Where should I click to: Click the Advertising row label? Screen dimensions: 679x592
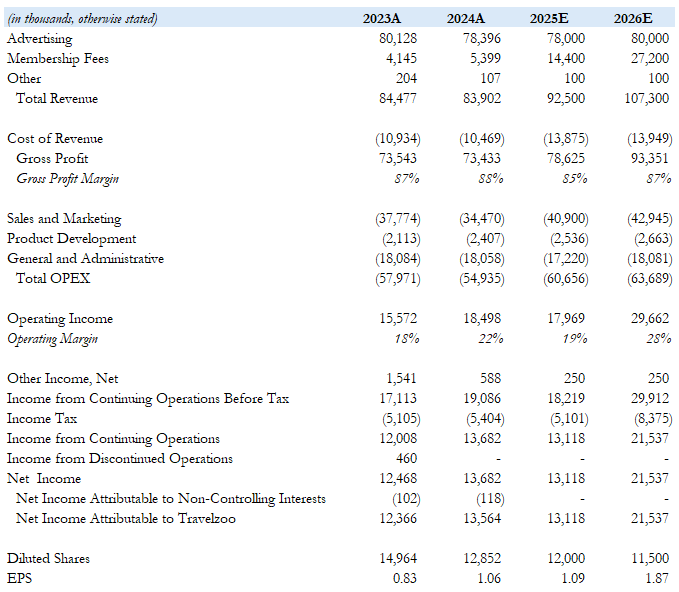40,39
